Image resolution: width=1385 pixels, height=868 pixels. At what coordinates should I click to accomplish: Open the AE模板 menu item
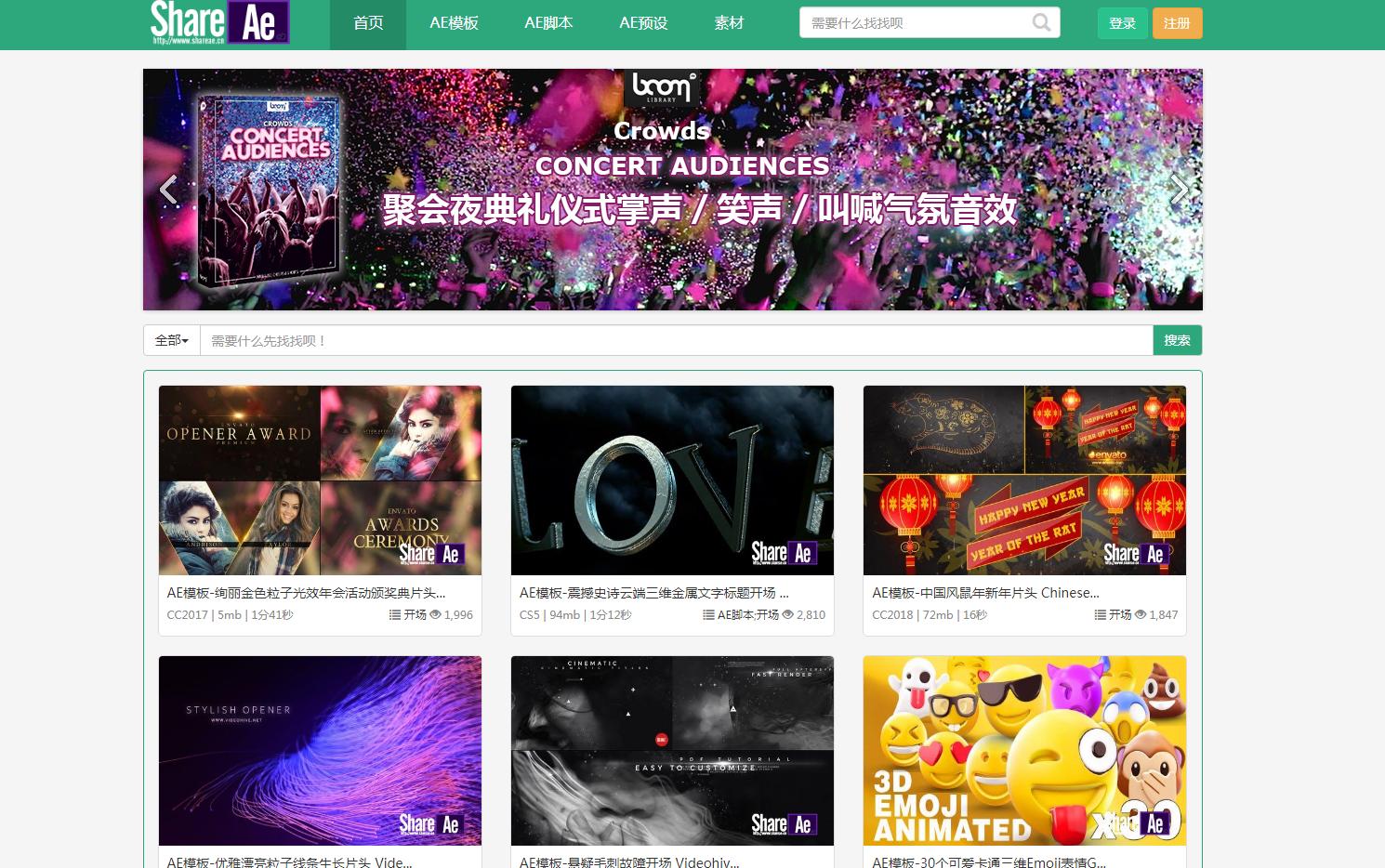click(454, 23)
